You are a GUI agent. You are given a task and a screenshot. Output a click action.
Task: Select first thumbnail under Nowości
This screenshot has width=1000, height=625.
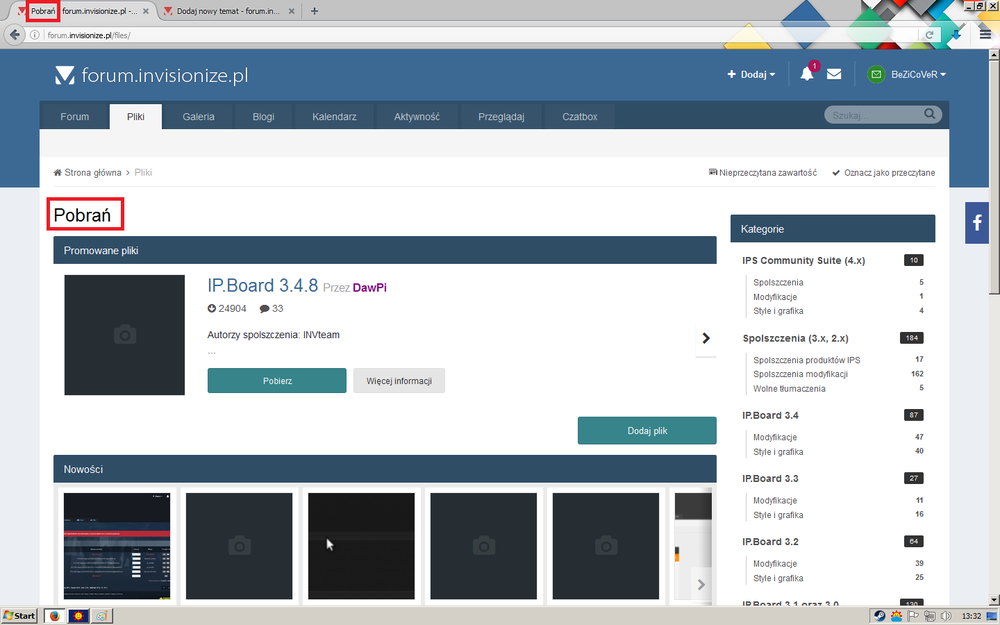coord(116,545)
